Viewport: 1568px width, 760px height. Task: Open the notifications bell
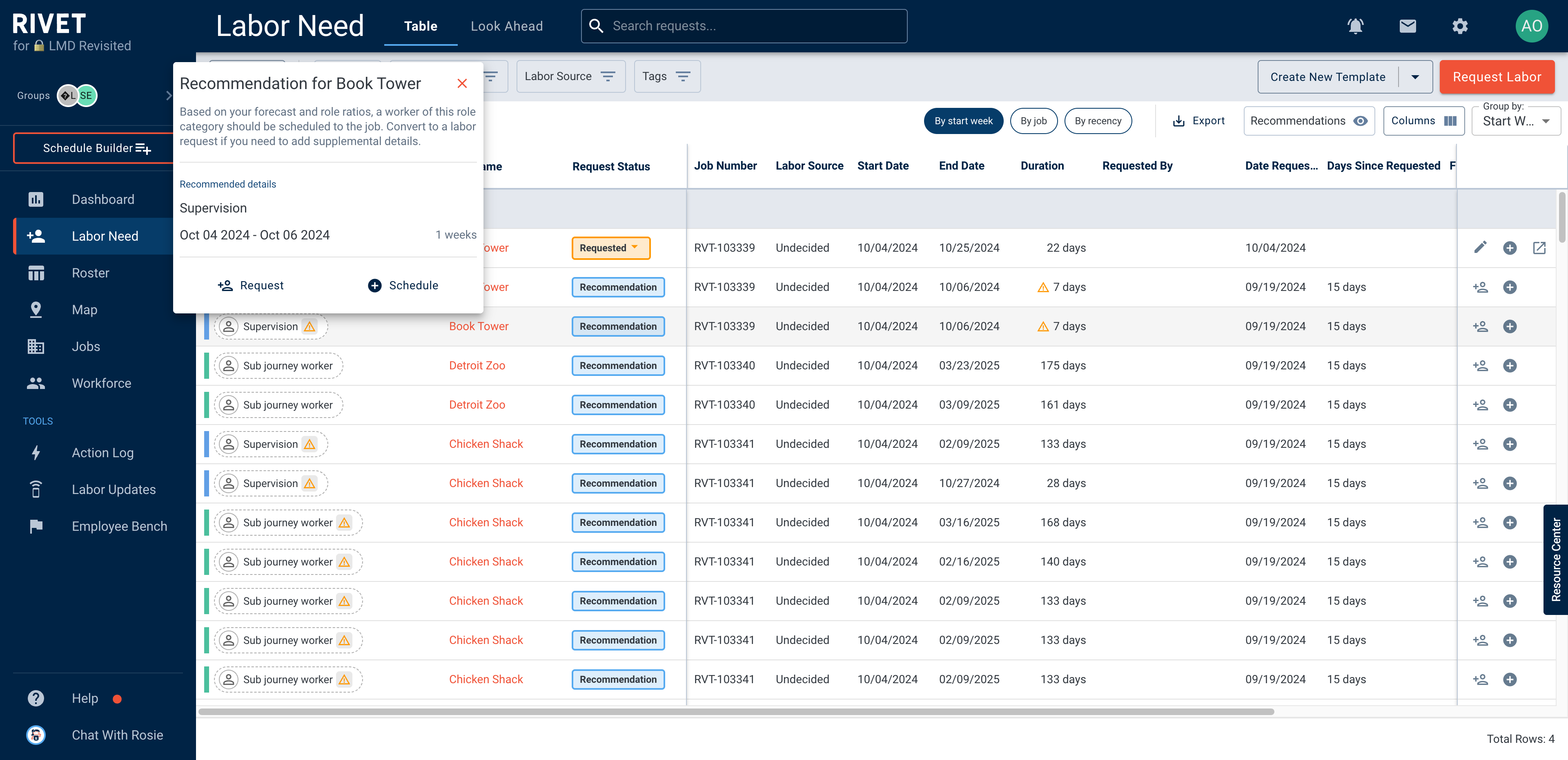pos(1355,26)
